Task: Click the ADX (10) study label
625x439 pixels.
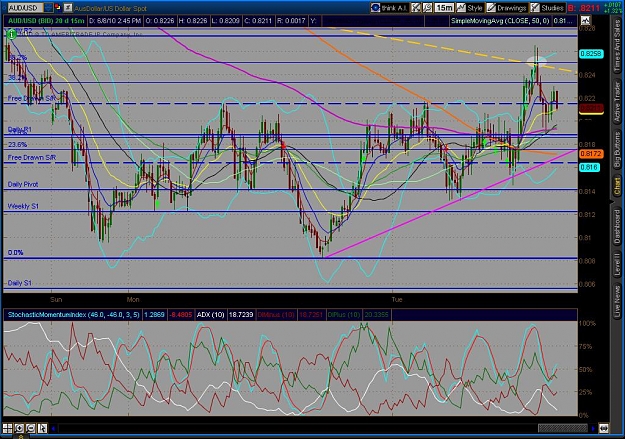Action: 210,315
